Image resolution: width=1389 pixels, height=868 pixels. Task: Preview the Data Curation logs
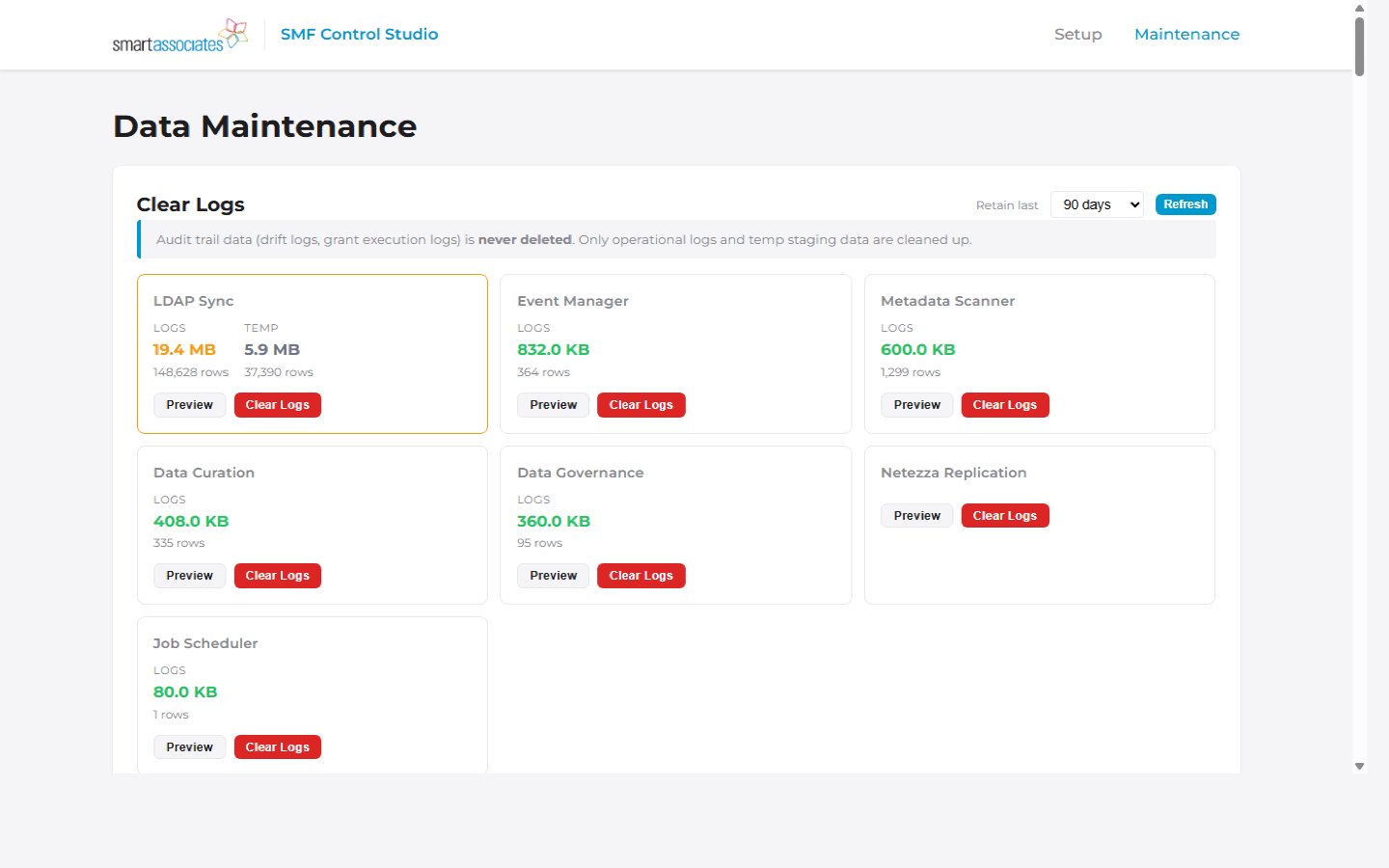(x=189, y=575)
